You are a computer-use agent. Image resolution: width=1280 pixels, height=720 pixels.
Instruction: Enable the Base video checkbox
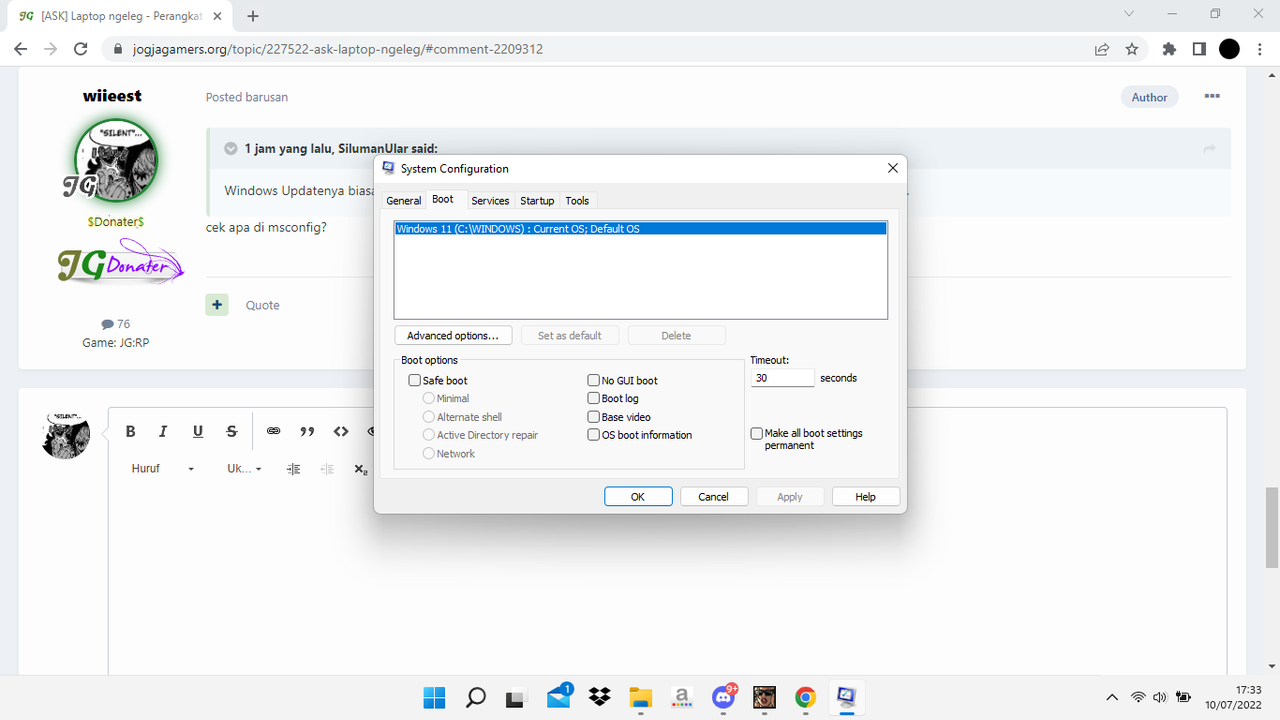(x=594, y=416)
